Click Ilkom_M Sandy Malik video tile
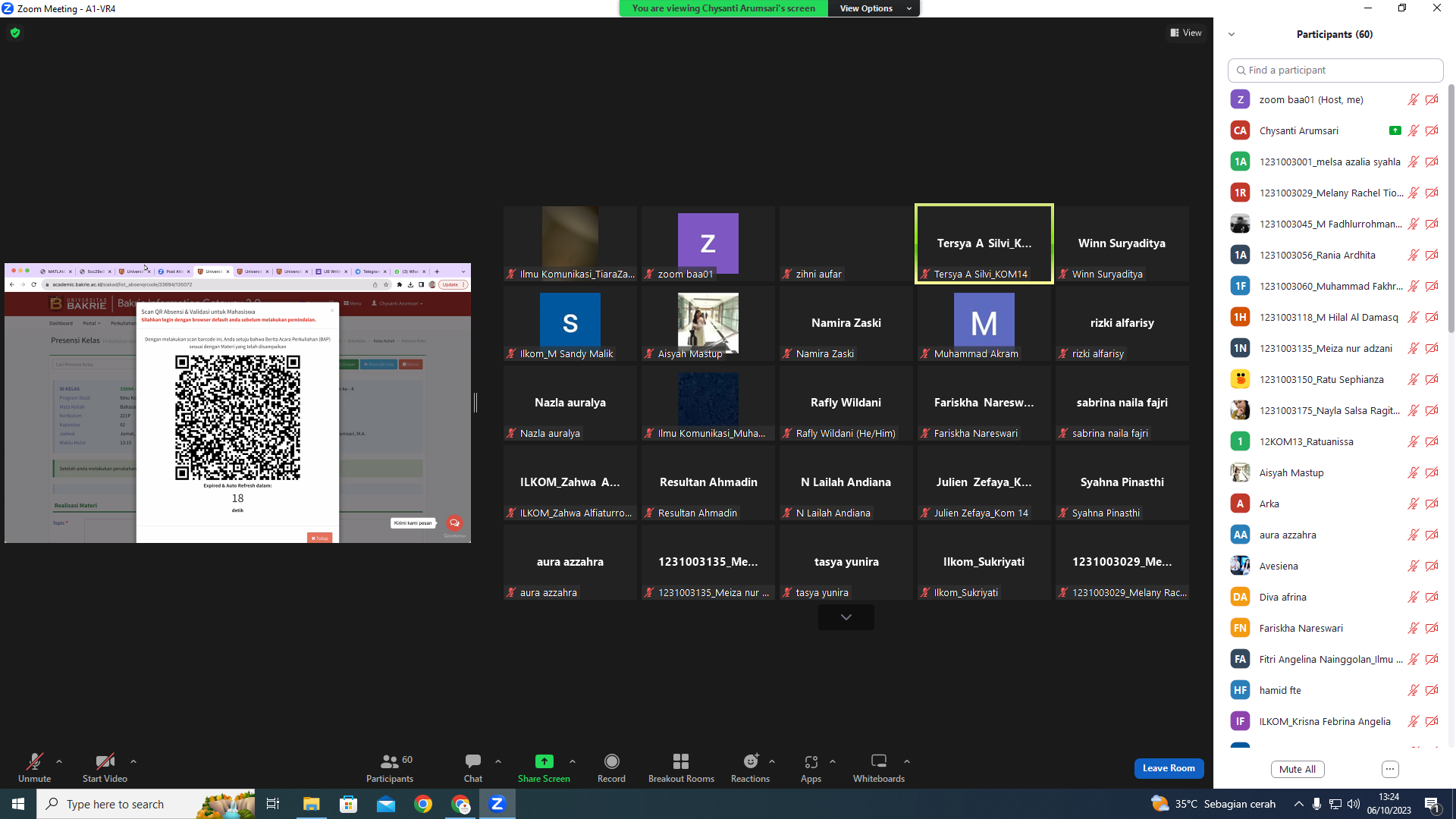Viewport: 1456px width, 819px height. click(570, 324)
